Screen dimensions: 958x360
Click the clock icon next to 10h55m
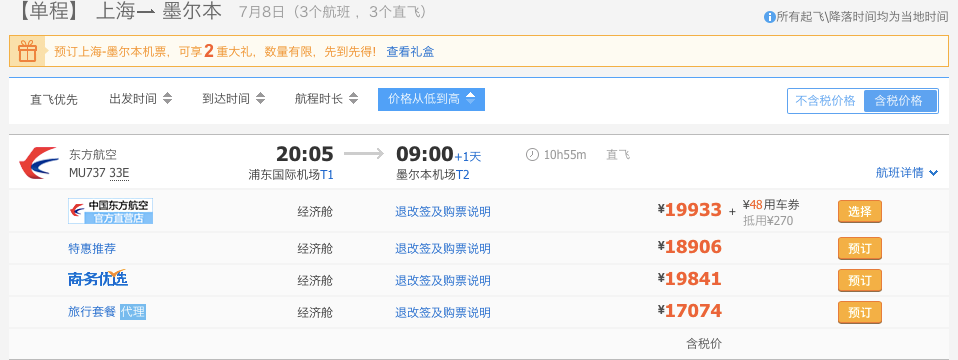532,155
